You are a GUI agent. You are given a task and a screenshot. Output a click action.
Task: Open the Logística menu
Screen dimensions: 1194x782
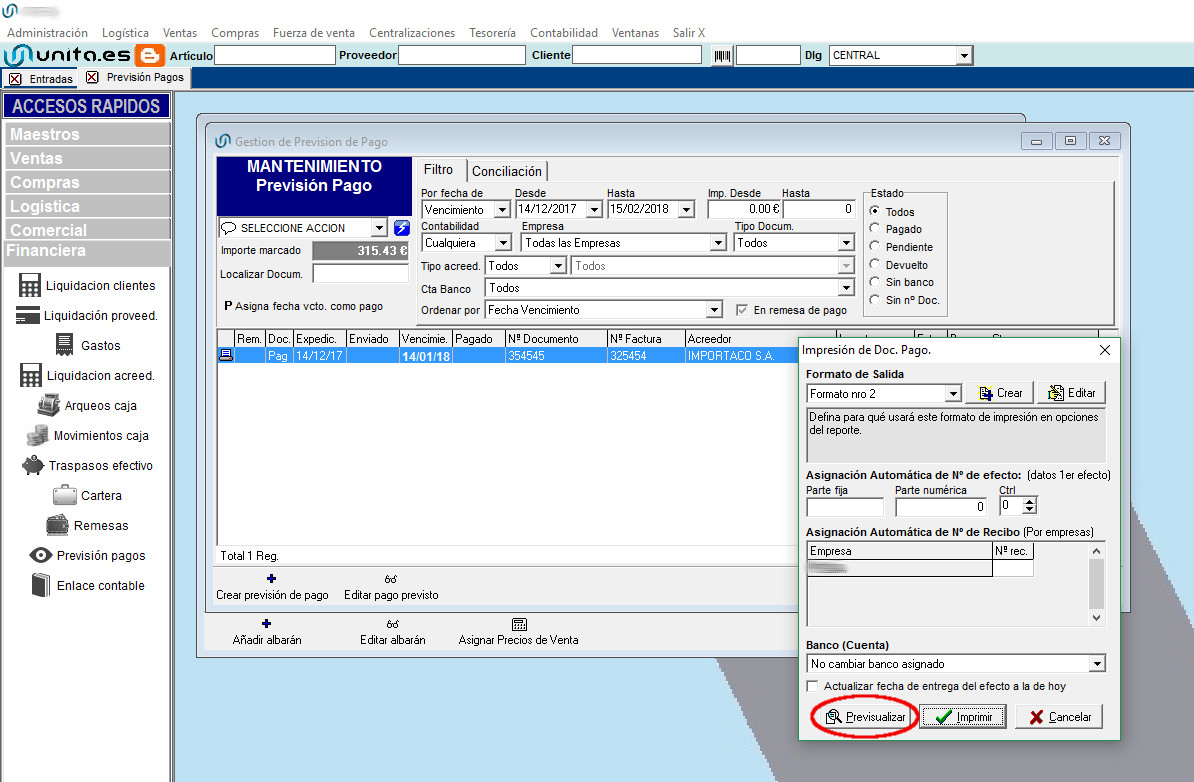[125, 33]
